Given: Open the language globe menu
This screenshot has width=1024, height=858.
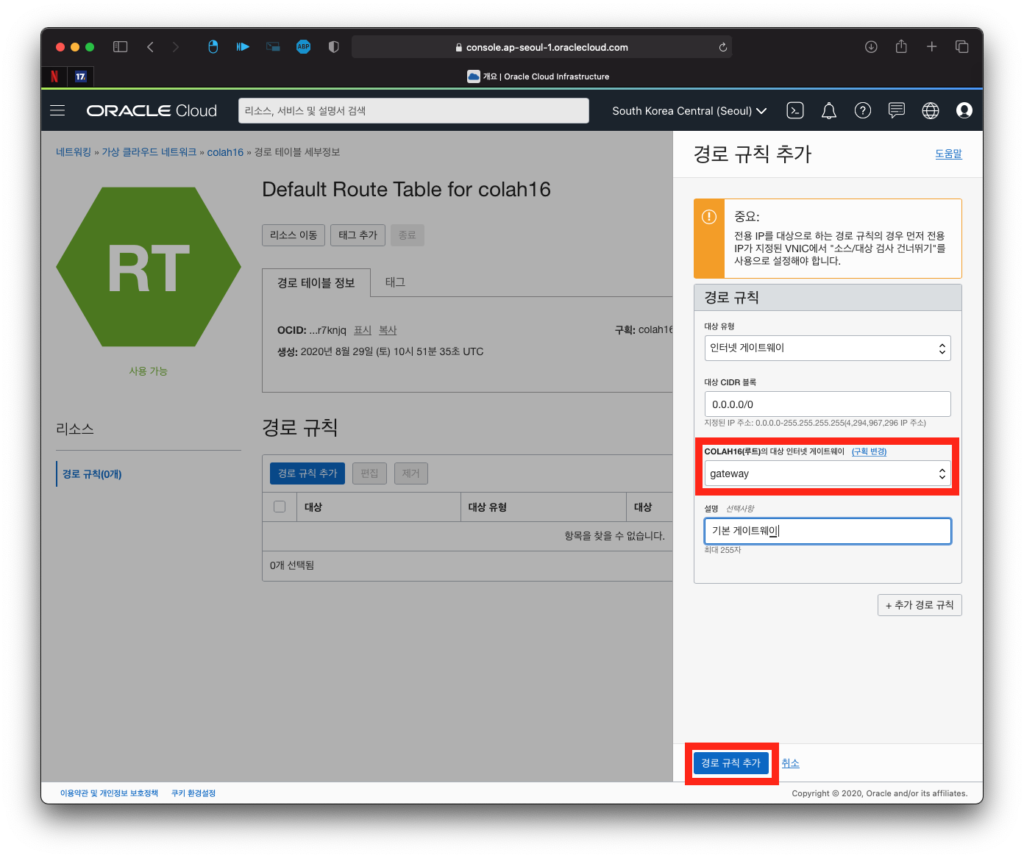Looking at the screenshot, I should [930, 111].
